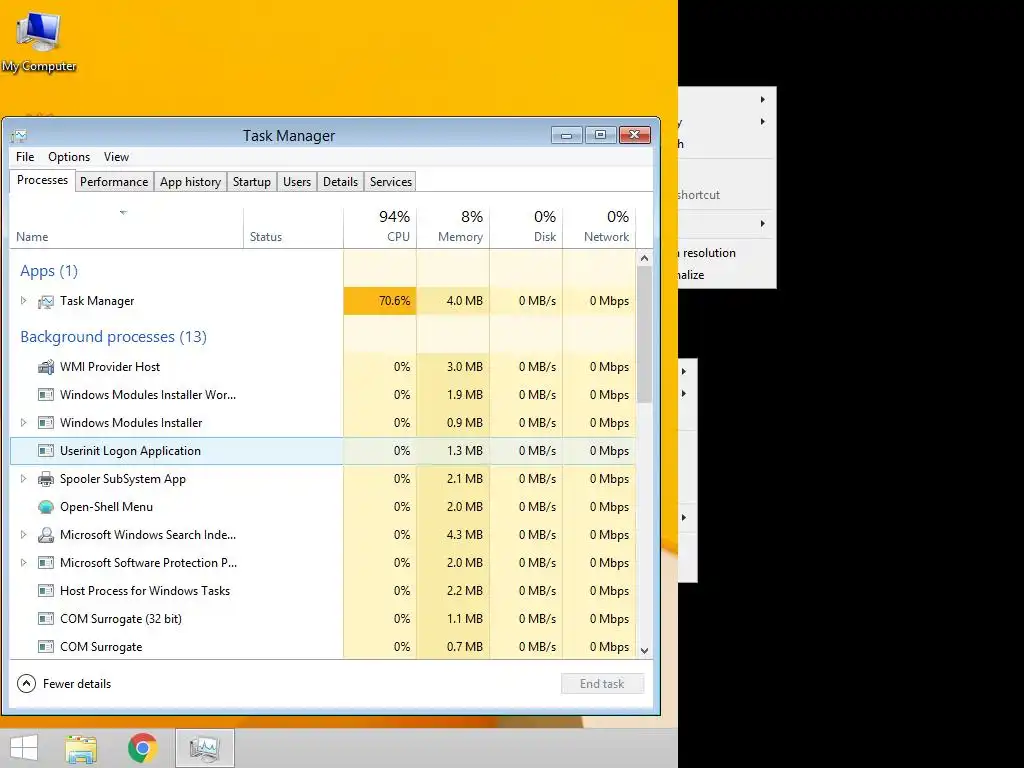The image size is (1024, 768).
Task: Select Host Process for Windows Tasks text
Action: tap(145, 591)
